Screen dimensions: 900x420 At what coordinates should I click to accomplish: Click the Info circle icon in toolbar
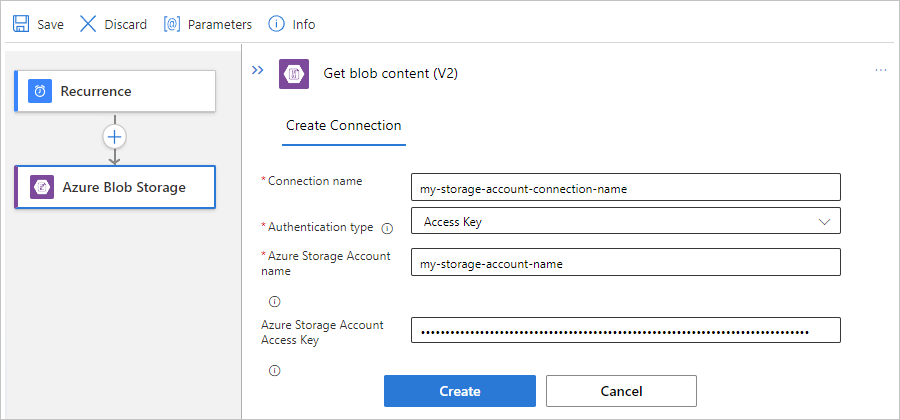coord(277,24)
